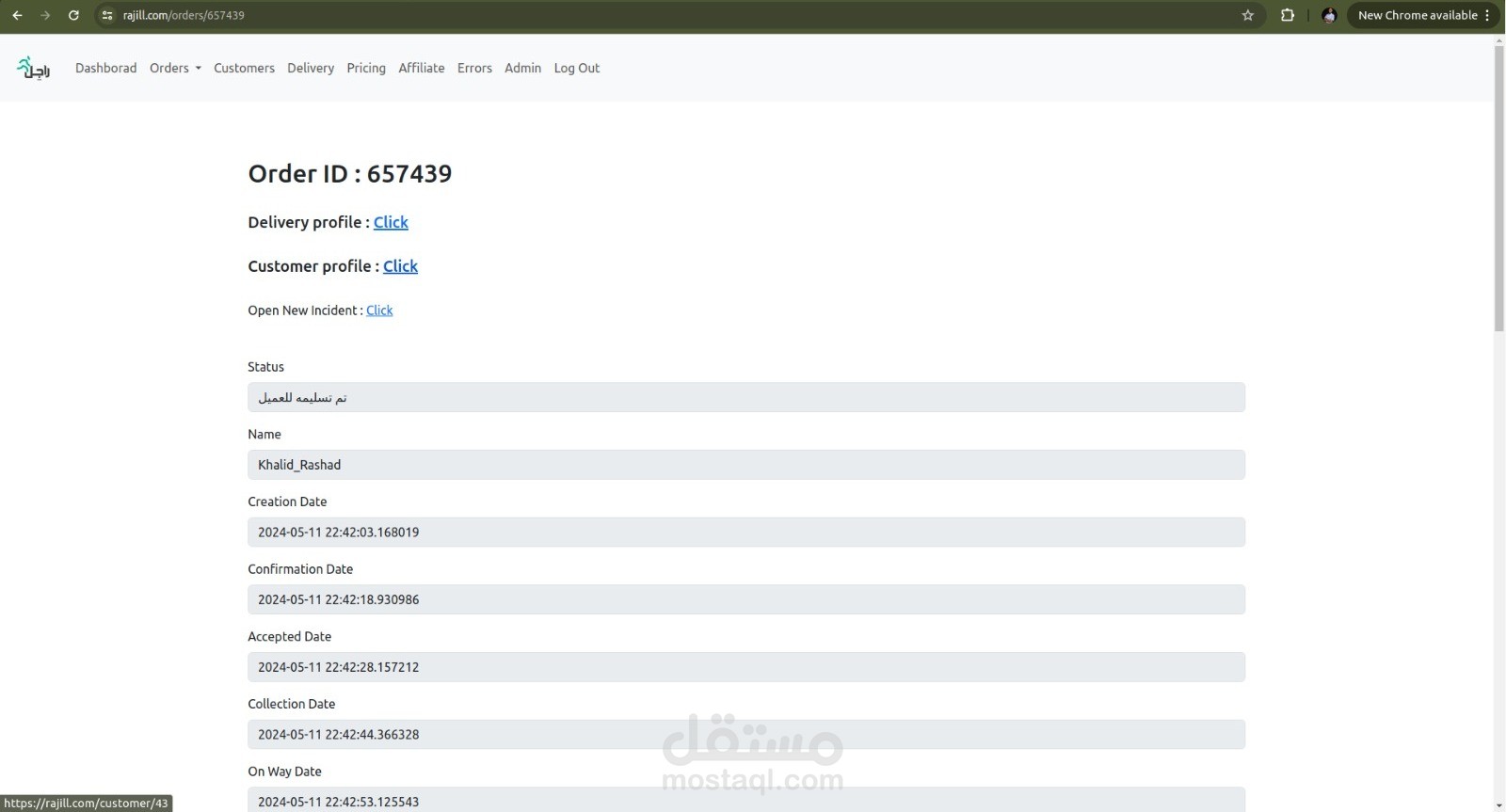Open the Customers page
Viewport: 1506px width, 812px height.
[244, 68]
